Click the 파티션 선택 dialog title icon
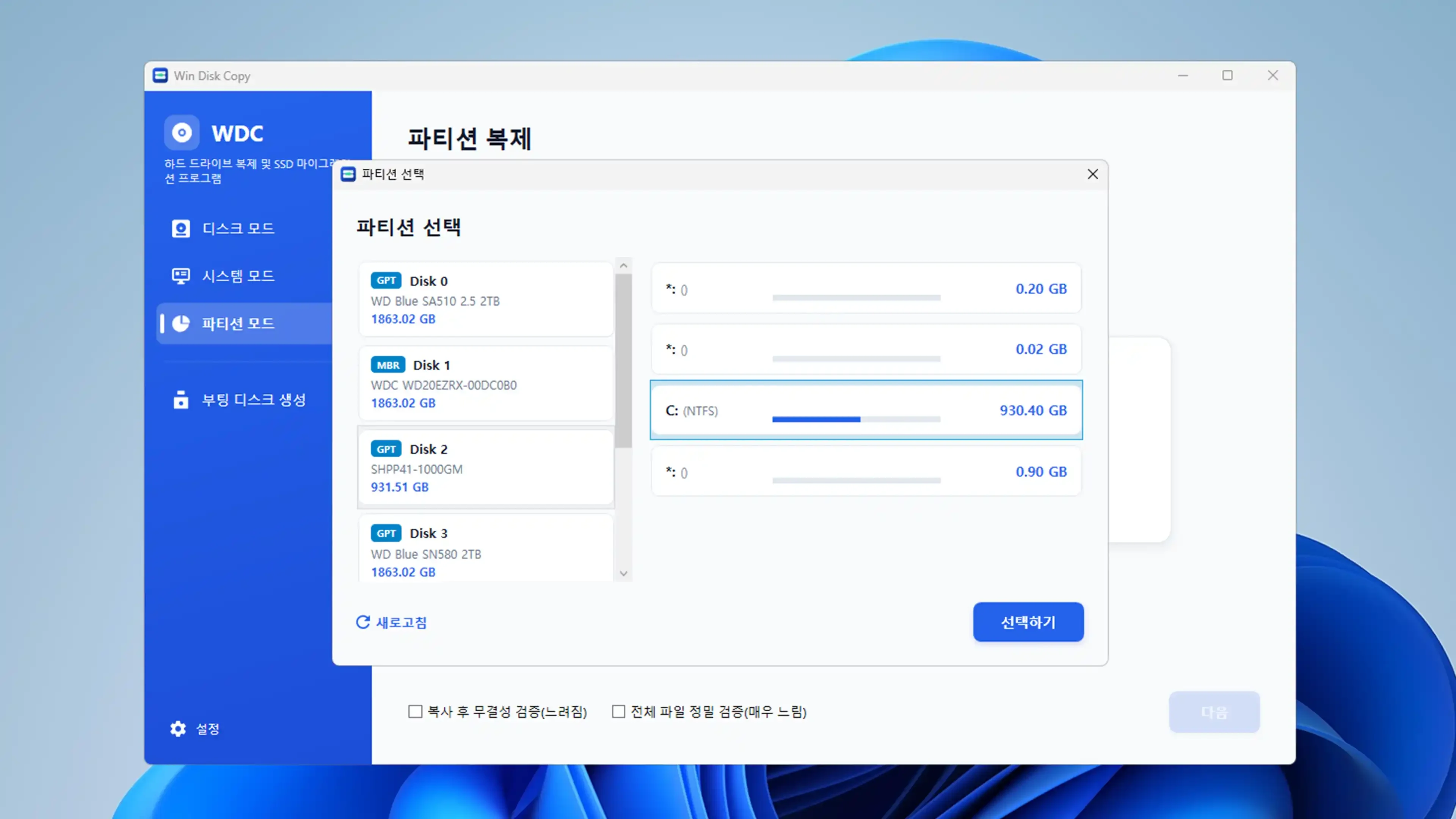Image resolution: width=1456 pixels, height=819 pixels. (x=348, y=174)
